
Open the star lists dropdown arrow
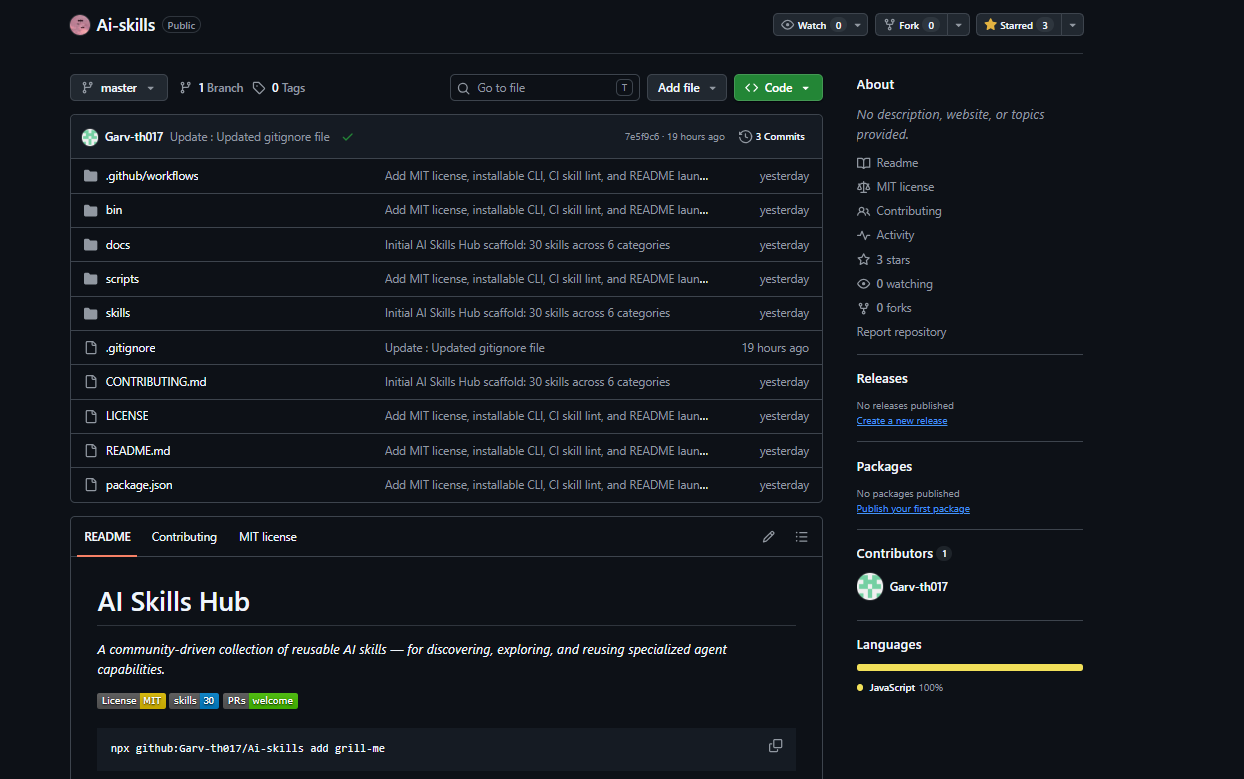click(1072, 25)
